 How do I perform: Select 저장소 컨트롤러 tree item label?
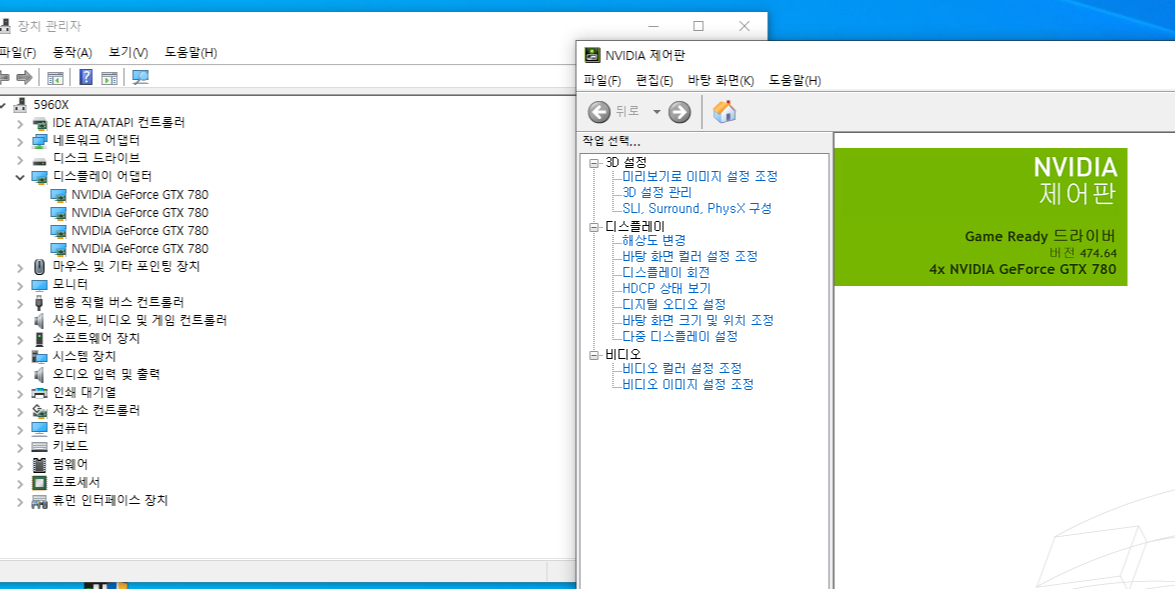point(96,411)
